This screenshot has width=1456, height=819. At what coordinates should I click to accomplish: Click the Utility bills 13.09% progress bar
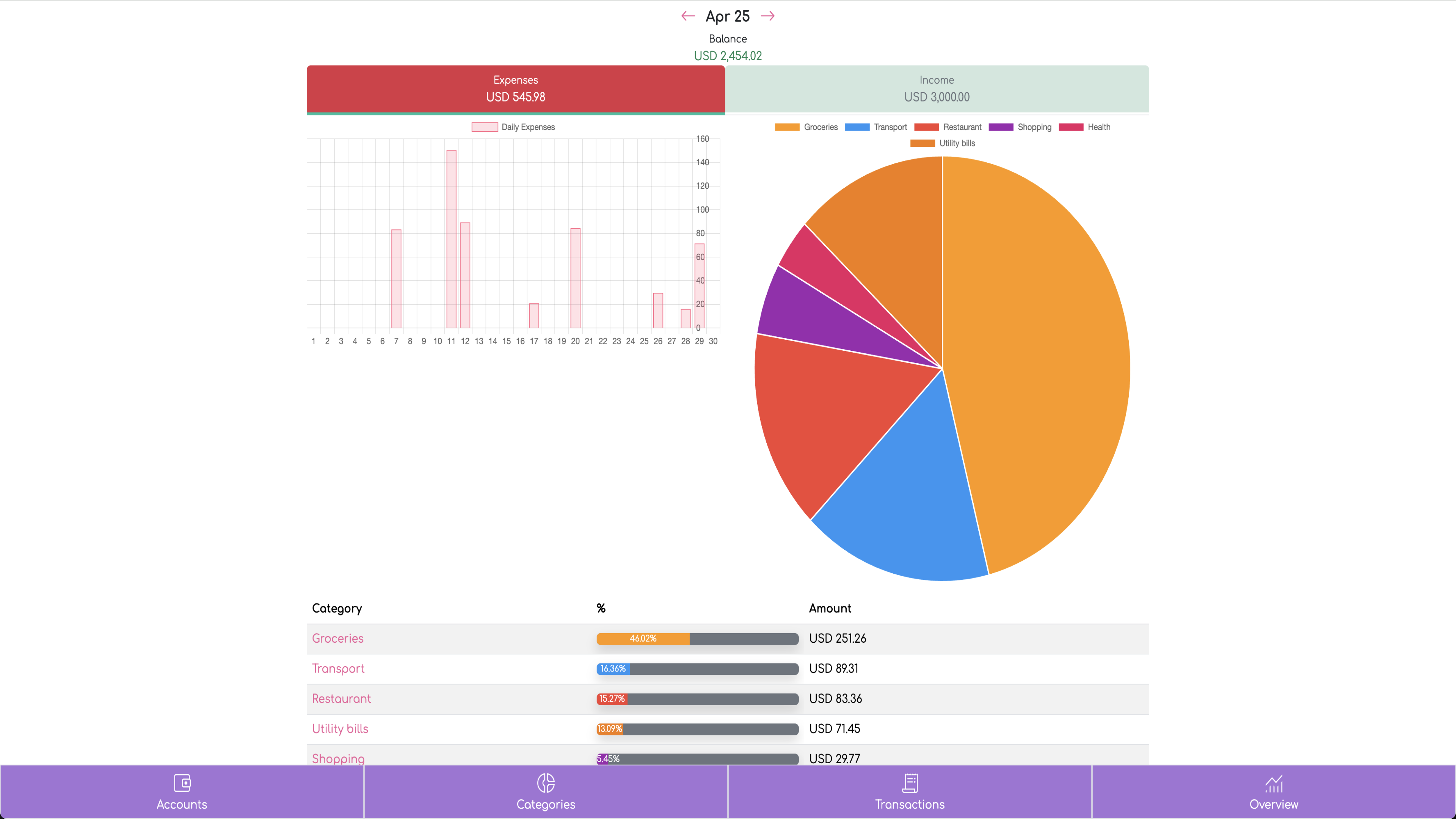click(698, 729)
